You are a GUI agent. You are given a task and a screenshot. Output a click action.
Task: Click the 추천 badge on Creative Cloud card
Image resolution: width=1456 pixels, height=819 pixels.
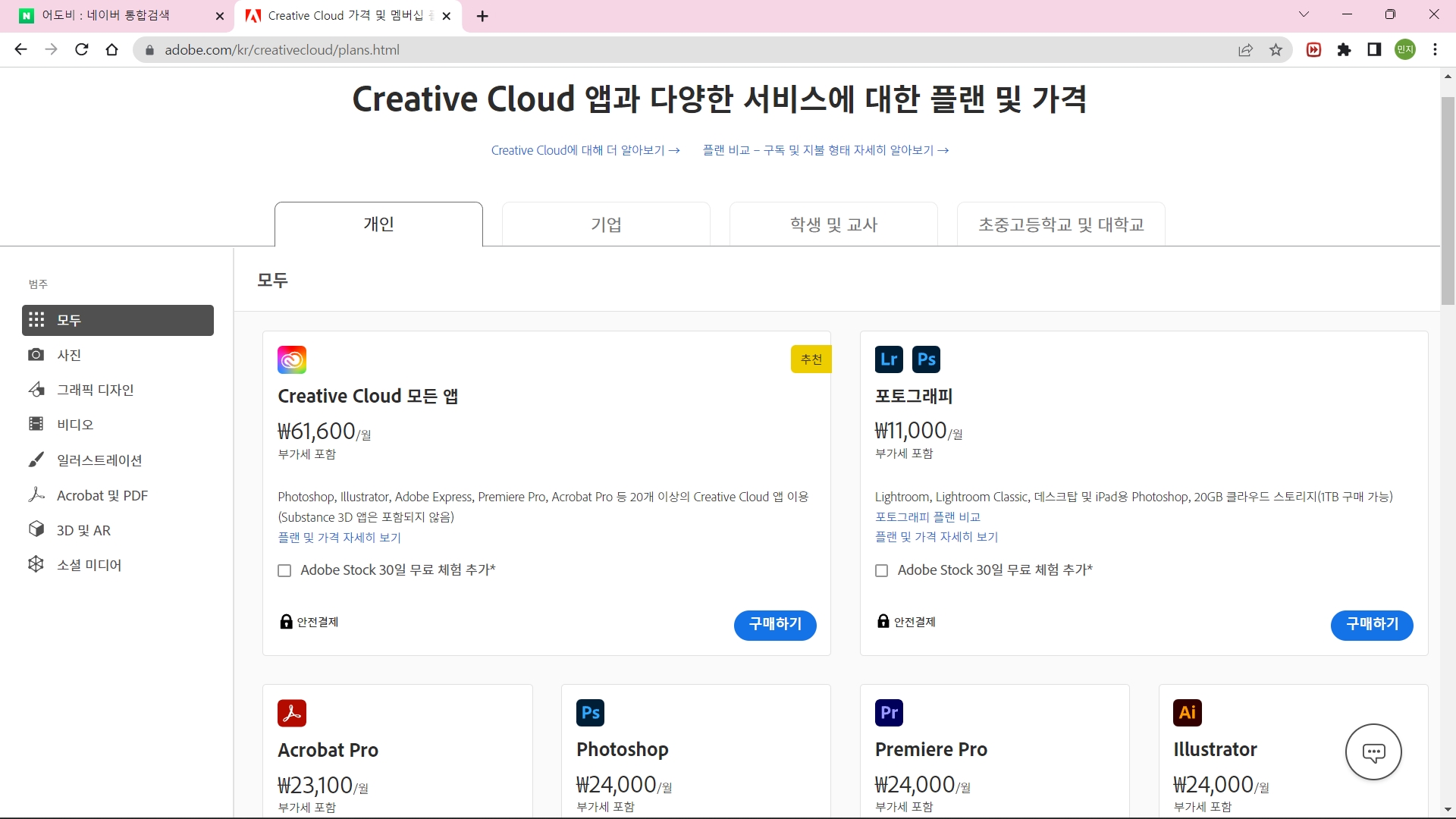click(811, 359)
